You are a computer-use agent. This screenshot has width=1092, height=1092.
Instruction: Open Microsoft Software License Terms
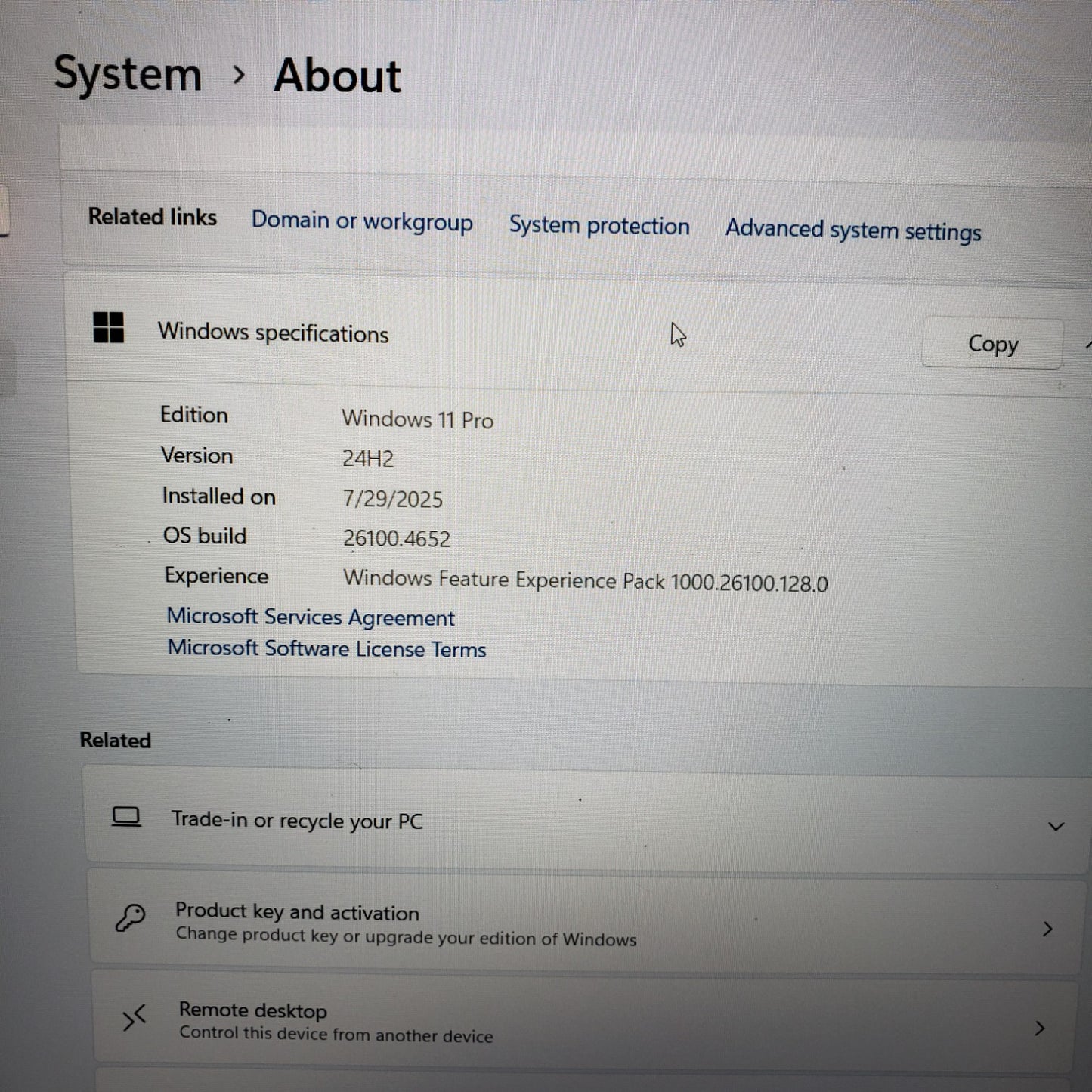click(326, 648)
